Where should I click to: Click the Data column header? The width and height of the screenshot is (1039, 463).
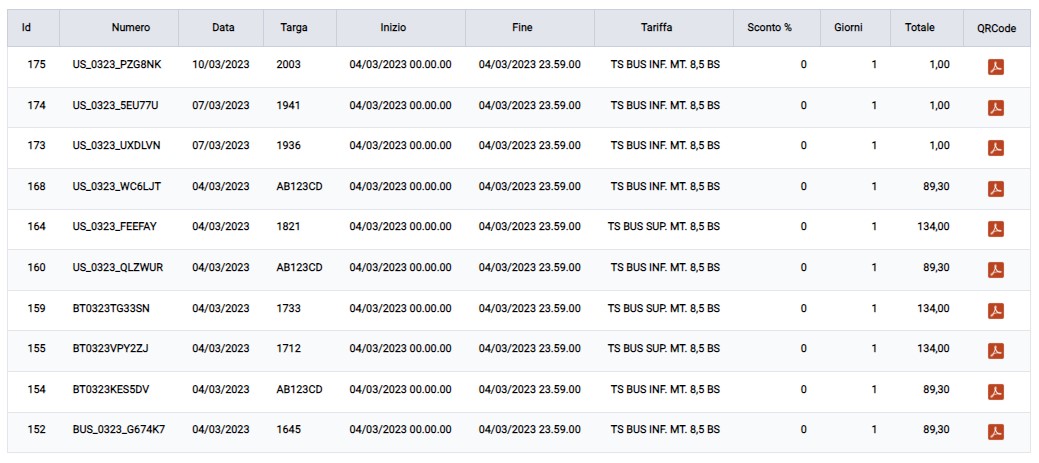[223, 28]
